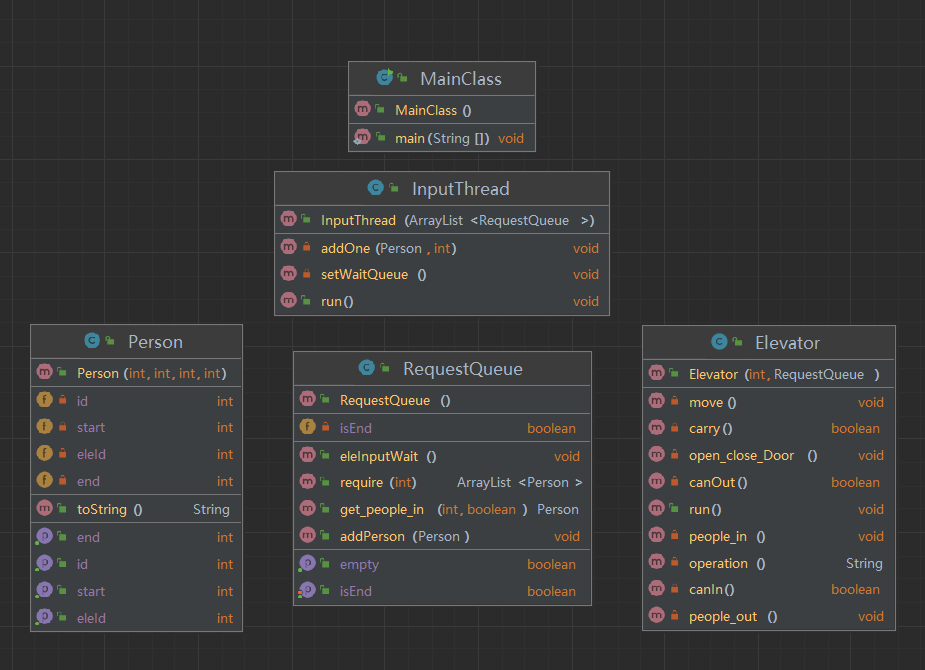Viewport: 925px width, 670px height.
Task: Click the property icon beside RequestQueue's empty
Action: coord(307,563)
